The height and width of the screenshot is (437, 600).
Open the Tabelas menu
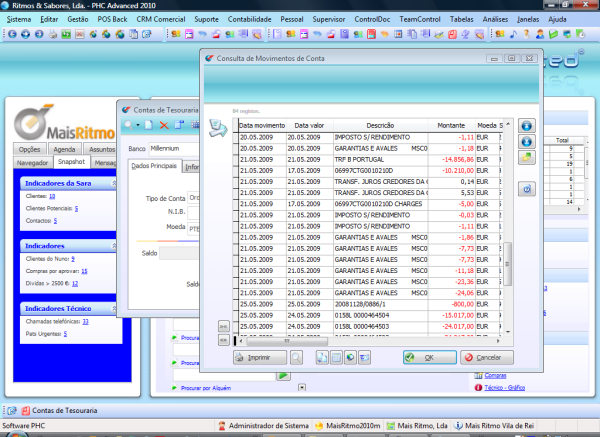[x=461, y=19]
